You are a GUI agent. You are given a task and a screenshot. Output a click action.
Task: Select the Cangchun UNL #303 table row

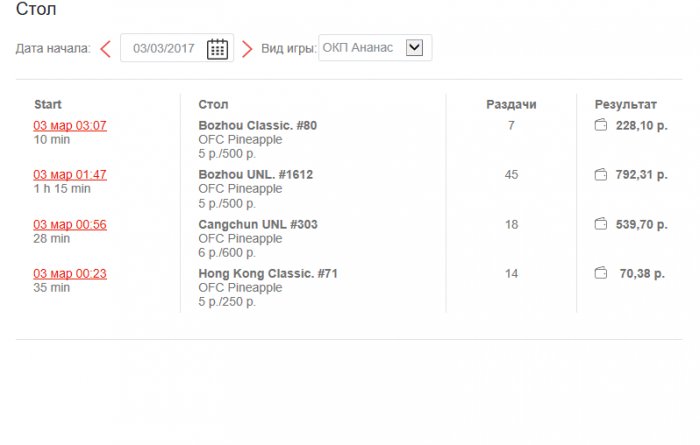[x=258, y=224]
